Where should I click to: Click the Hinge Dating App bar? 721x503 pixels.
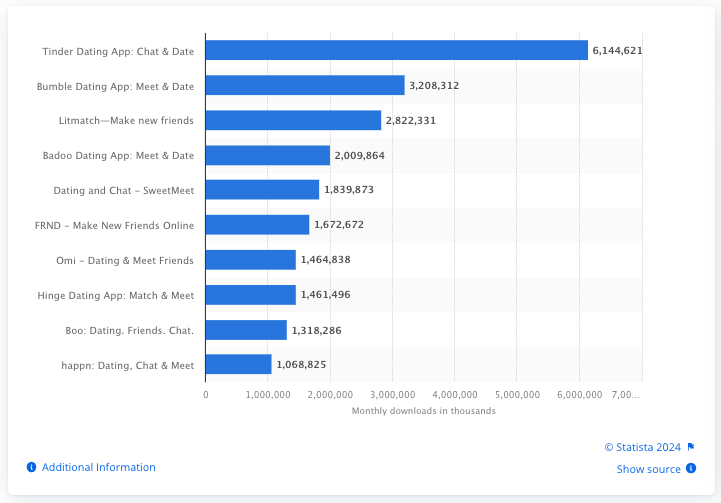click(x=251, y=295)
